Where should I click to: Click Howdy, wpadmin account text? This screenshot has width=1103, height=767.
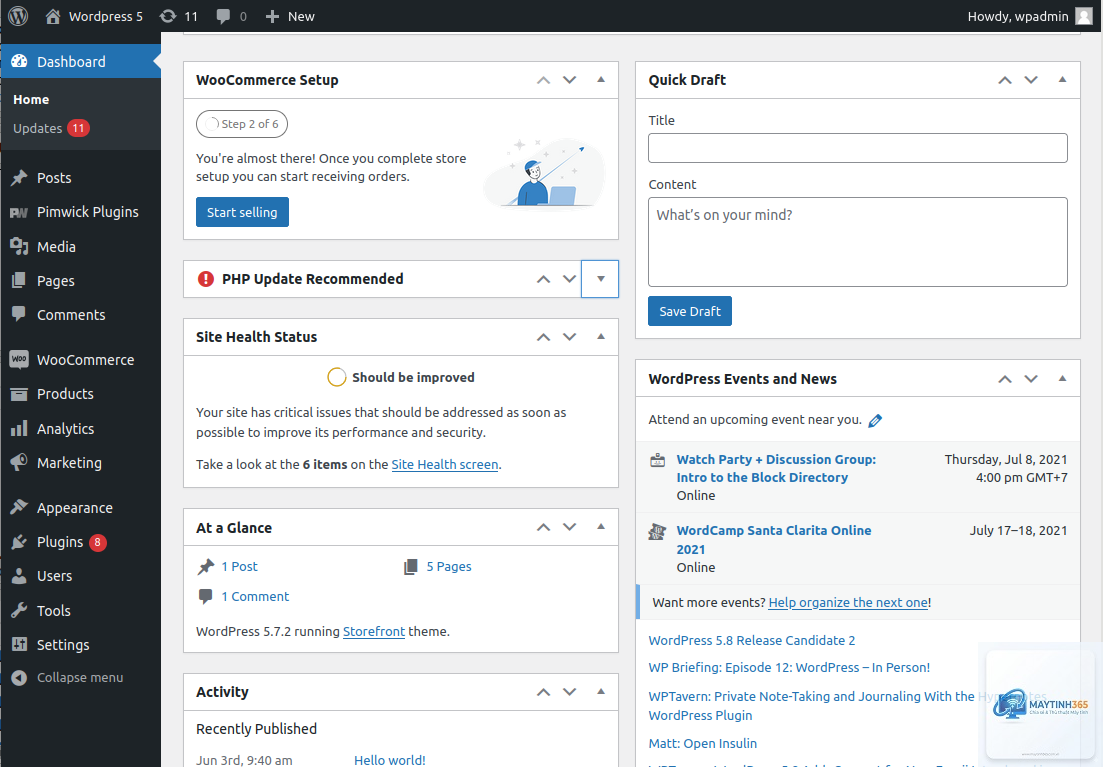(x=1018, y=16)
